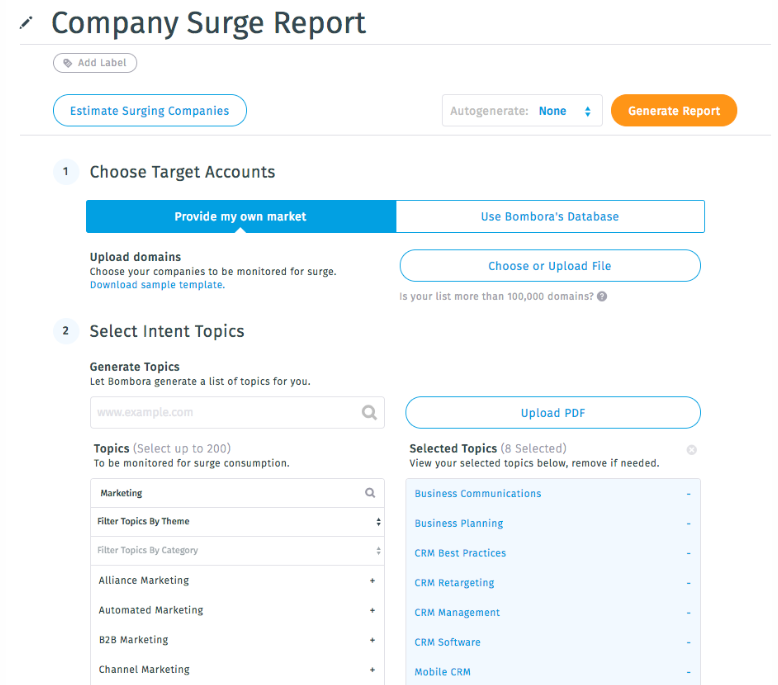Viewport: 778px width, 685px height.
Task: Remove CRM Software from selected topics
Action: [x=688, y=643]
